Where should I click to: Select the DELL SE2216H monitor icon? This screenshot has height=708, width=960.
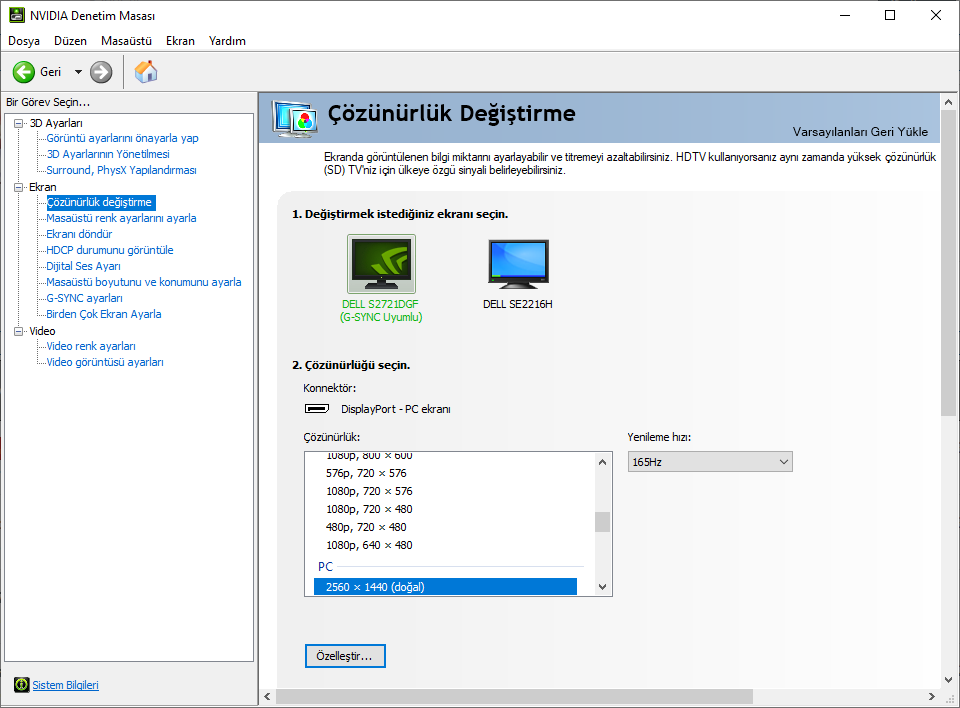[519, 264]
